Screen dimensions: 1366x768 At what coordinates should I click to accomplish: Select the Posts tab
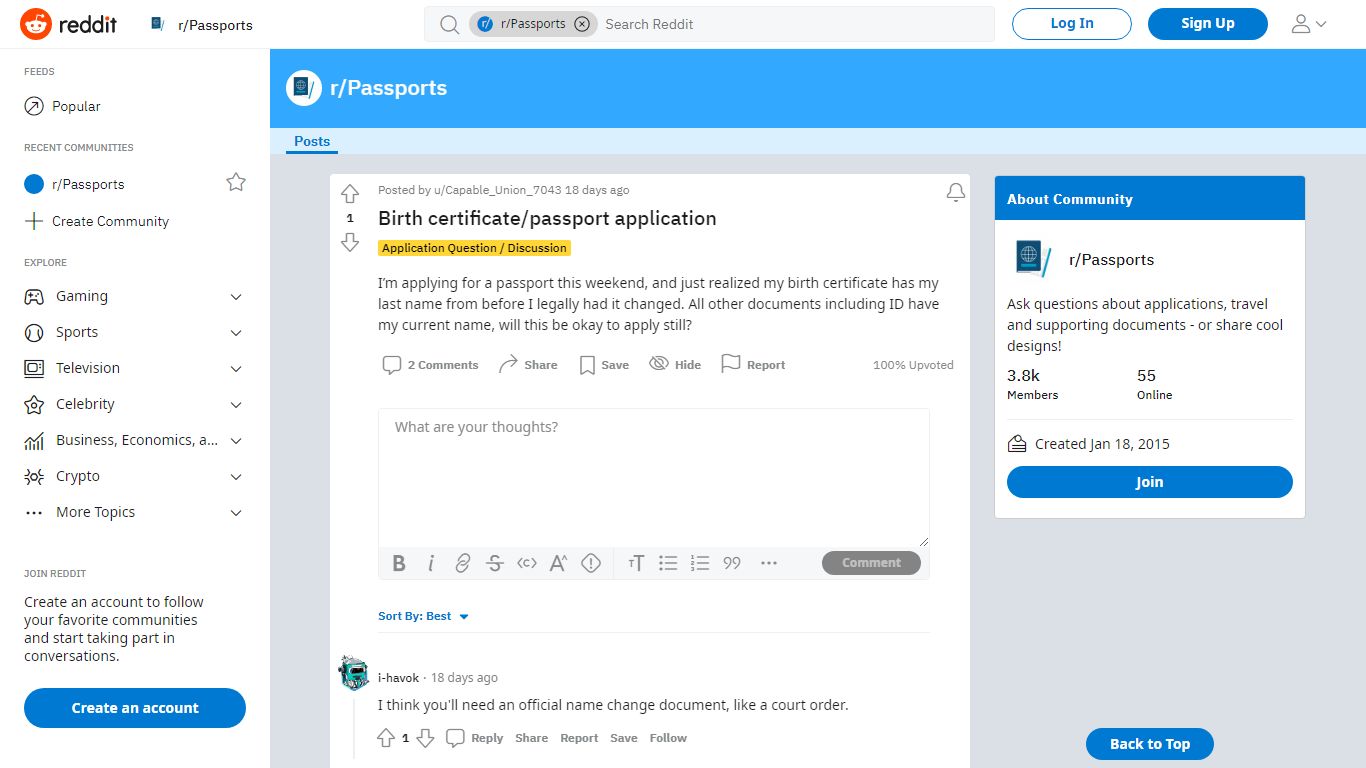(312, 142)
